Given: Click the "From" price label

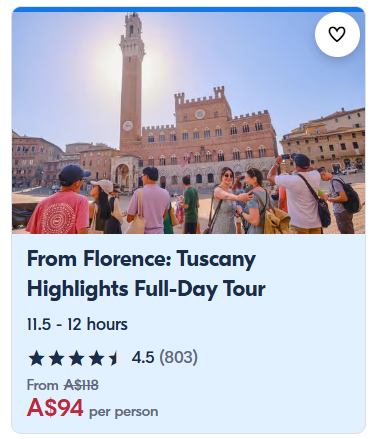Looking at the screenshot, I should [43, 385].
